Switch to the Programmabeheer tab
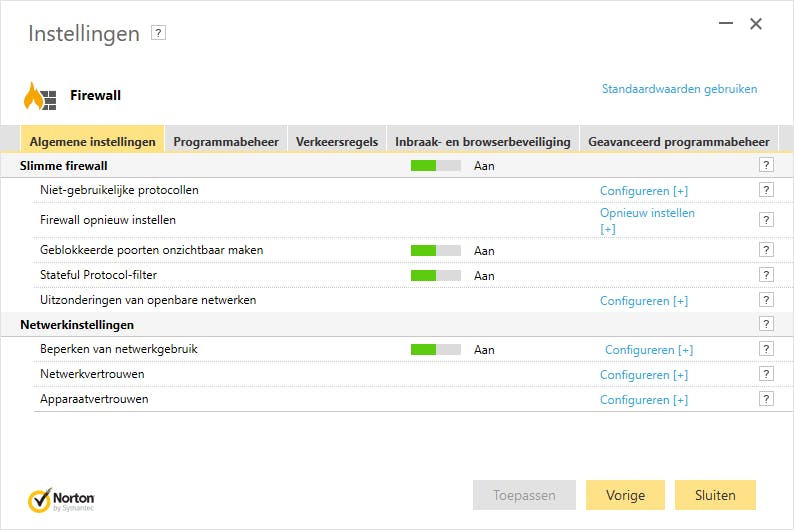Viewport: 794px width, 530px height. pyautogui.click(x=226, y=142)
